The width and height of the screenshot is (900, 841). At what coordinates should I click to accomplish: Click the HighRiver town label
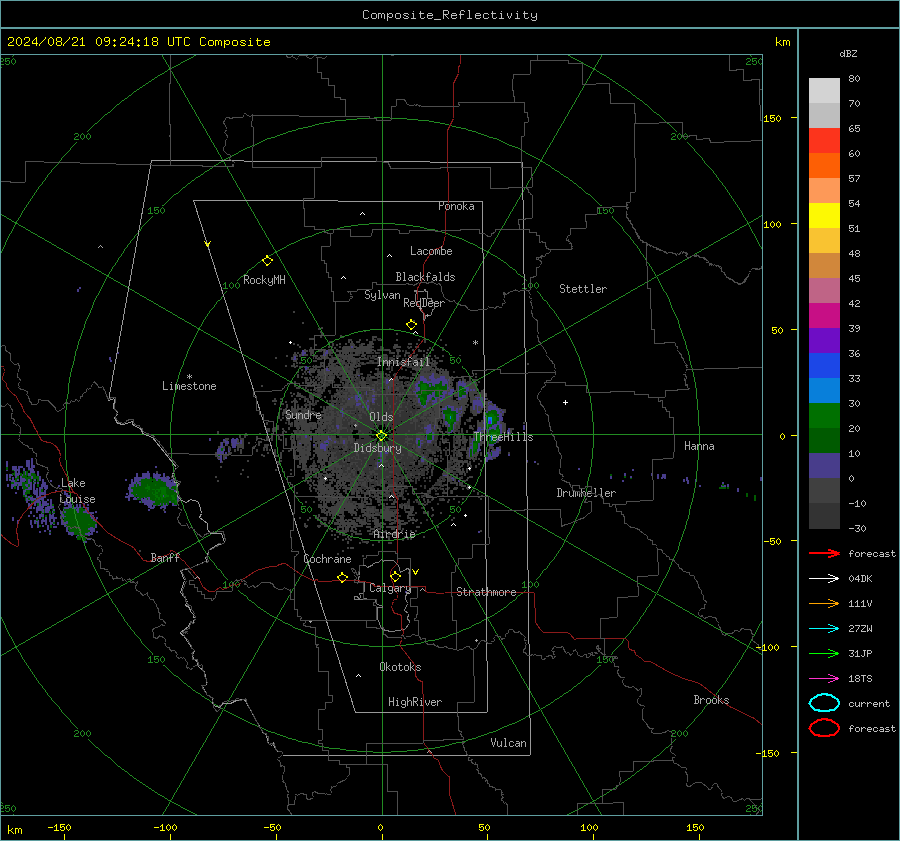415,702
